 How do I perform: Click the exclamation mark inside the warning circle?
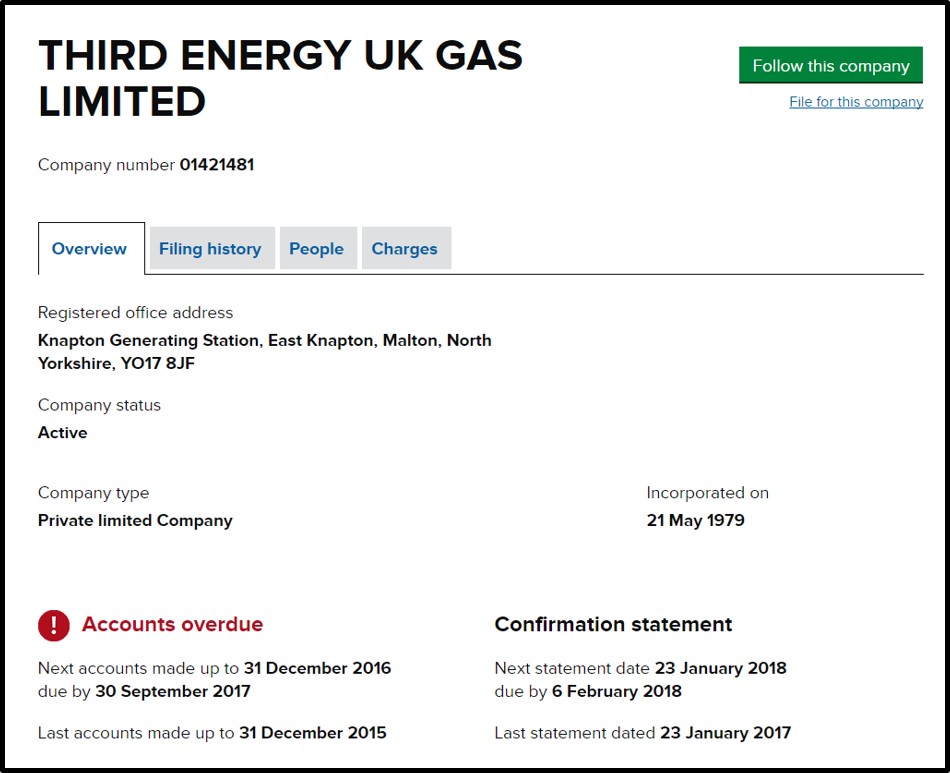(52, 625)
